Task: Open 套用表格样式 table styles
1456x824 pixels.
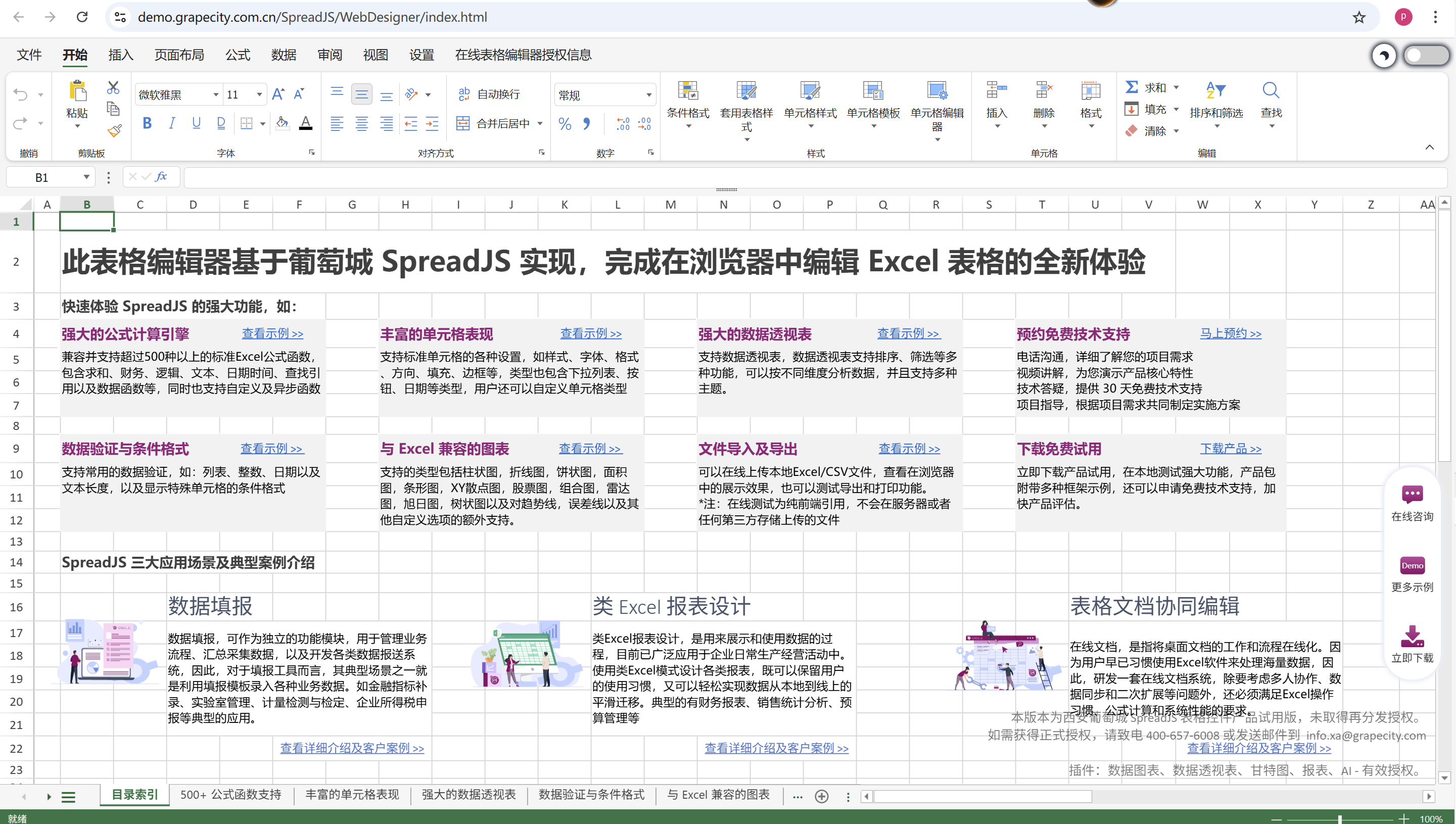Action: 746,111
